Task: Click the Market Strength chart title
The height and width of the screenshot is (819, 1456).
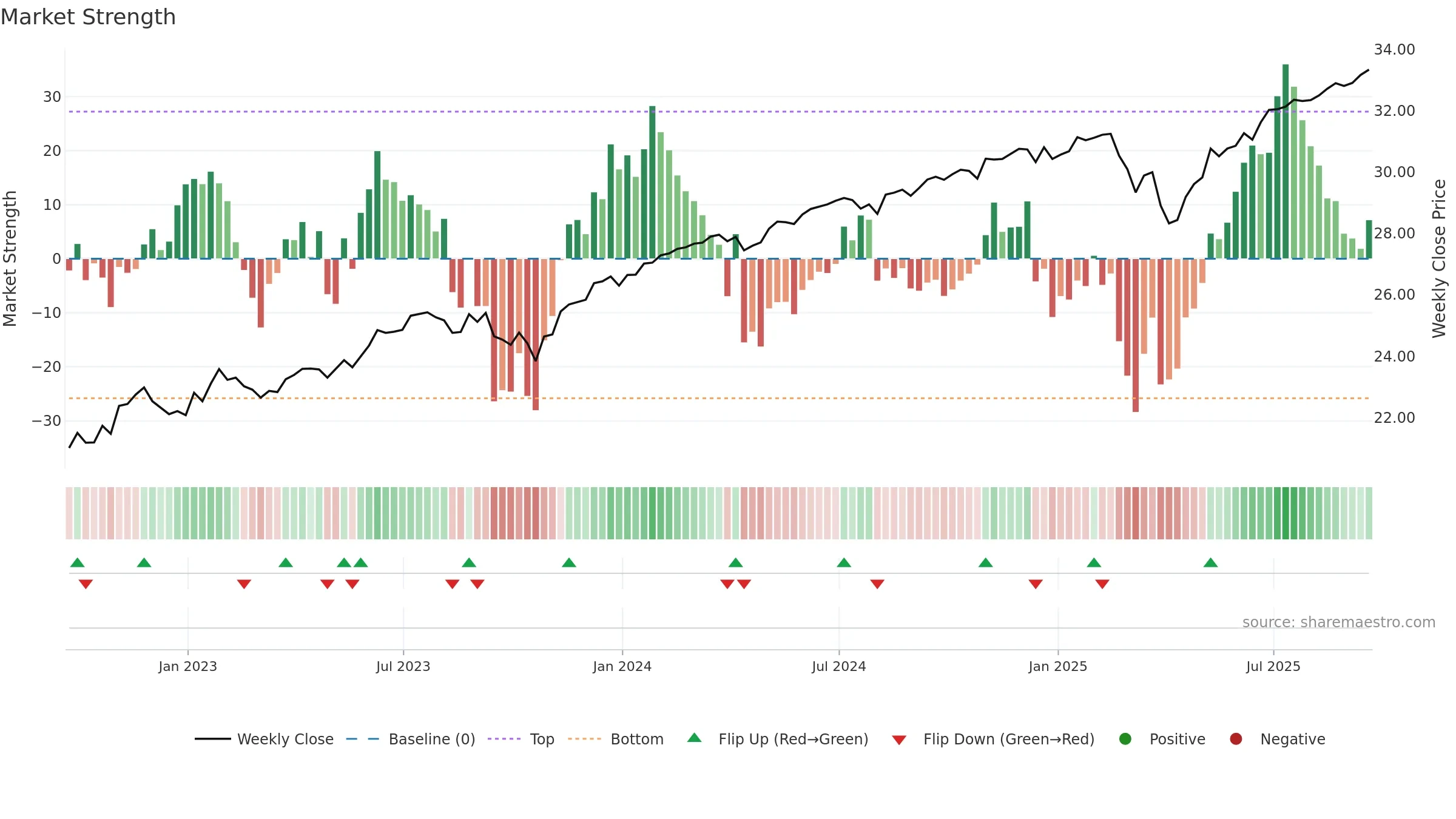Action: click(88, 17)
